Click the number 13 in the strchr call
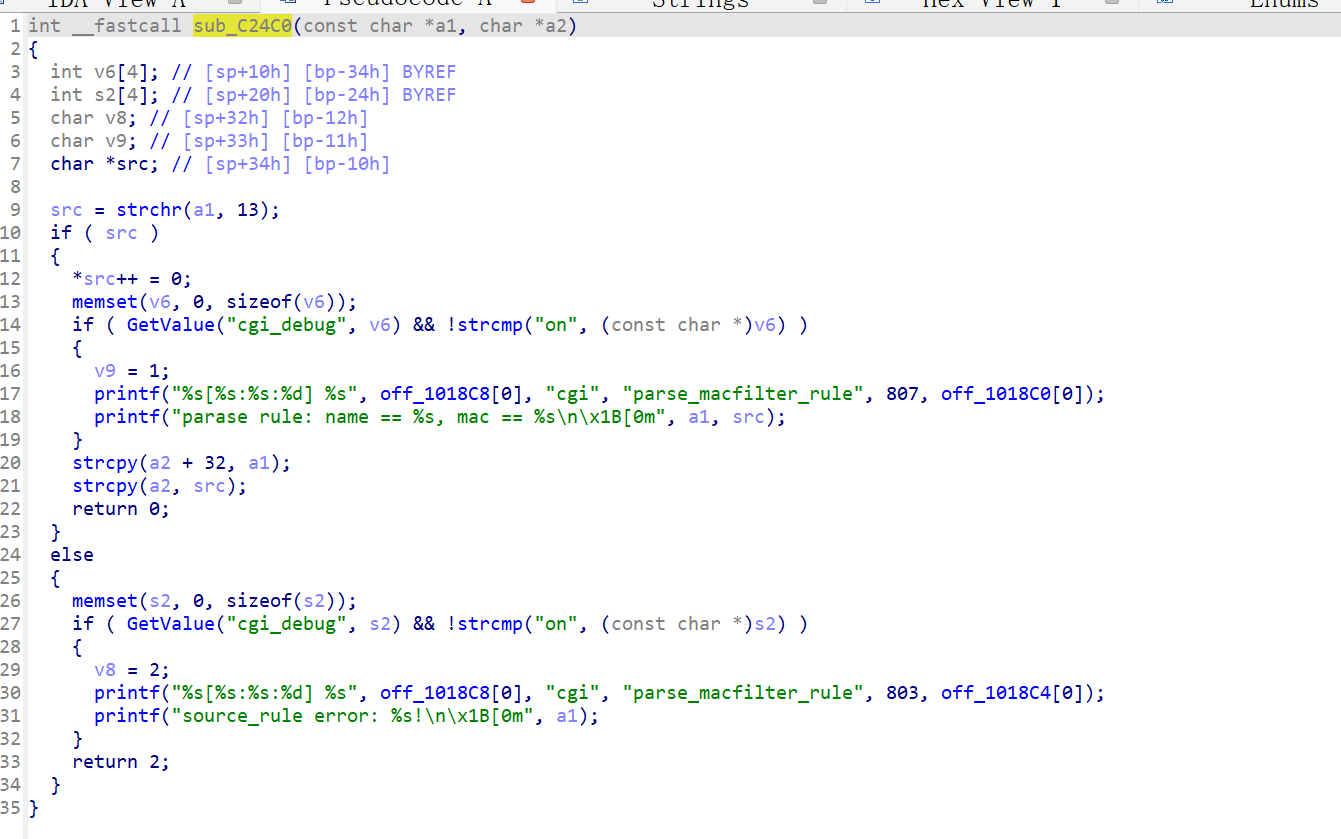1341x839 pixels. click(248, 210)
